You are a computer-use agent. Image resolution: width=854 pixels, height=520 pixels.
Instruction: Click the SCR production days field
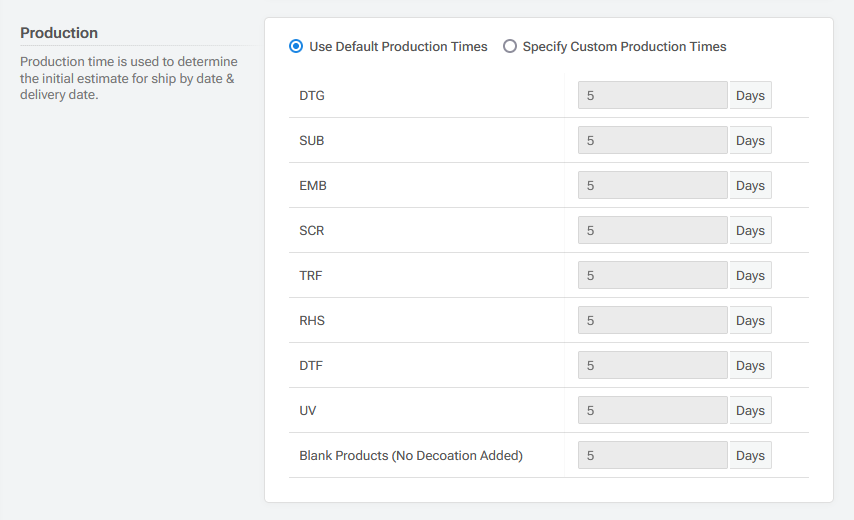point(652,230)
